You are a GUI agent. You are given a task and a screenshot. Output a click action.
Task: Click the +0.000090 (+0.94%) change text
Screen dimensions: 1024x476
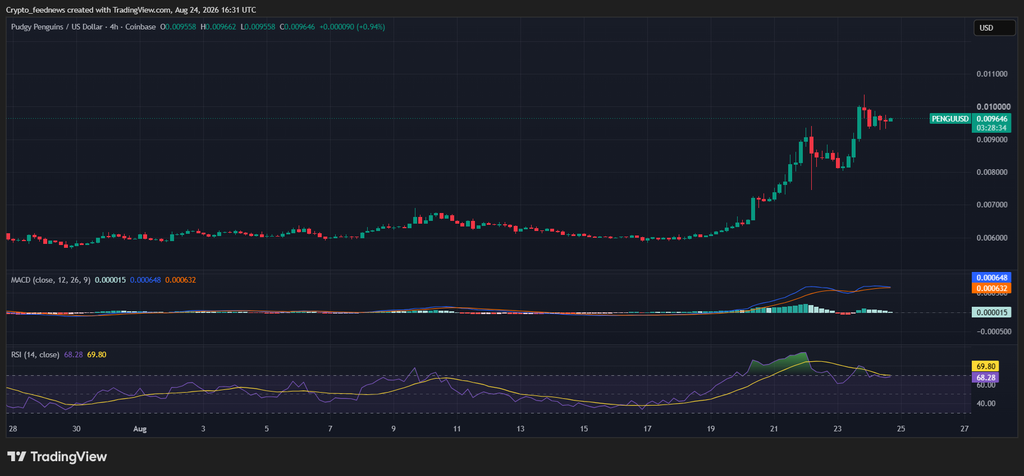[351, 27]
